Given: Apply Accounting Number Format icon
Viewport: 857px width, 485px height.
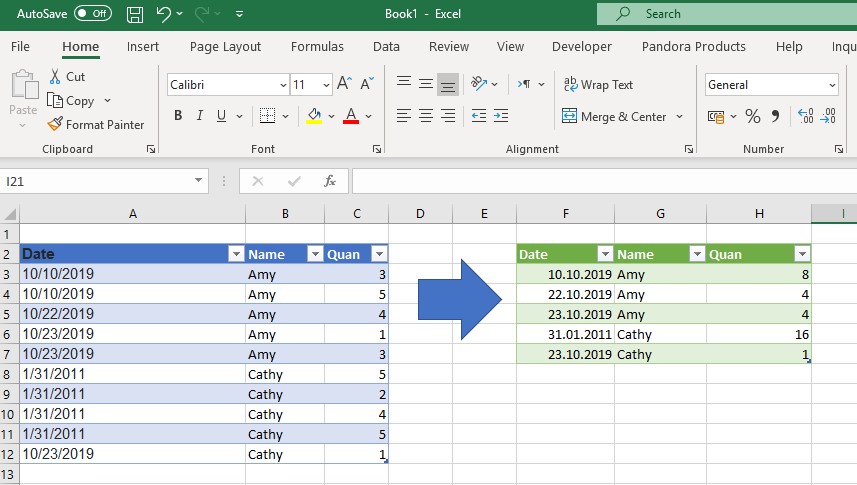Looking at the screenshot, I should 716,116.
